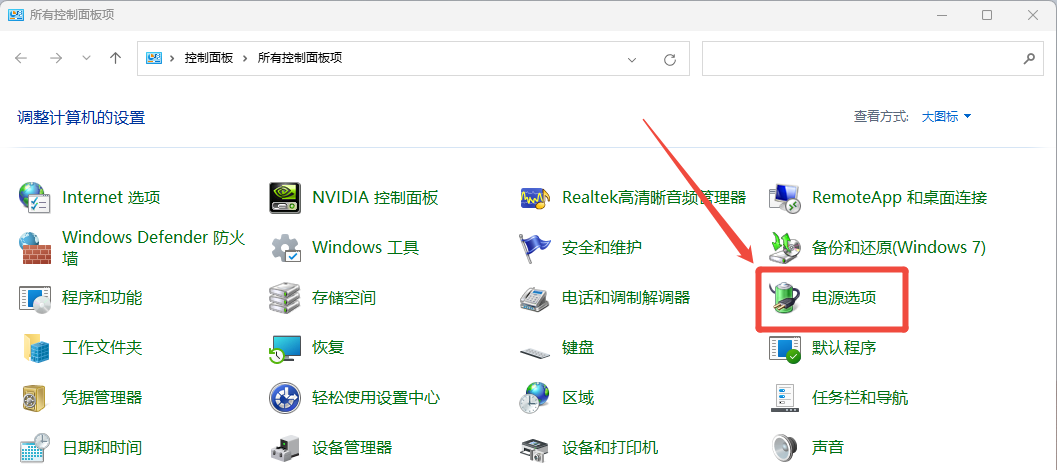Open the 电话和调制解调器 phone icon

pyautogui.click(x=536, y=297)
